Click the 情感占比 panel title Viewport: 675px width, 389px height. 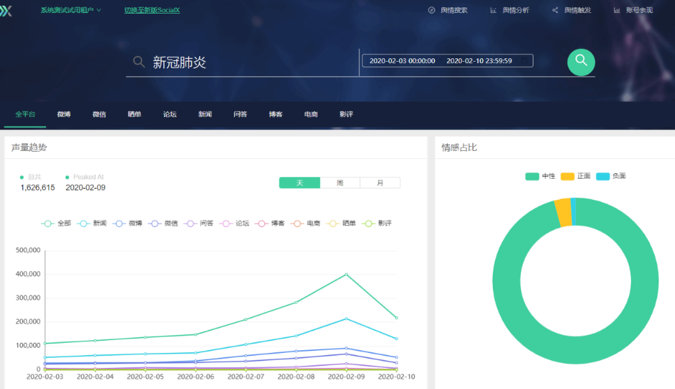coord(459,148)
